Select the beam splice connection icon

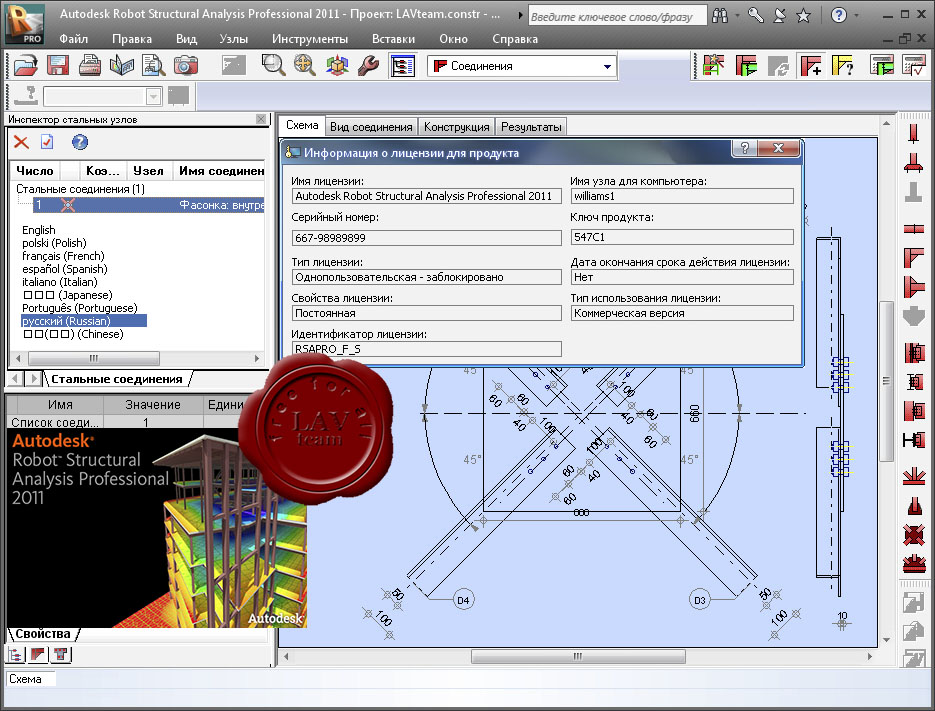tap(913, 228)
